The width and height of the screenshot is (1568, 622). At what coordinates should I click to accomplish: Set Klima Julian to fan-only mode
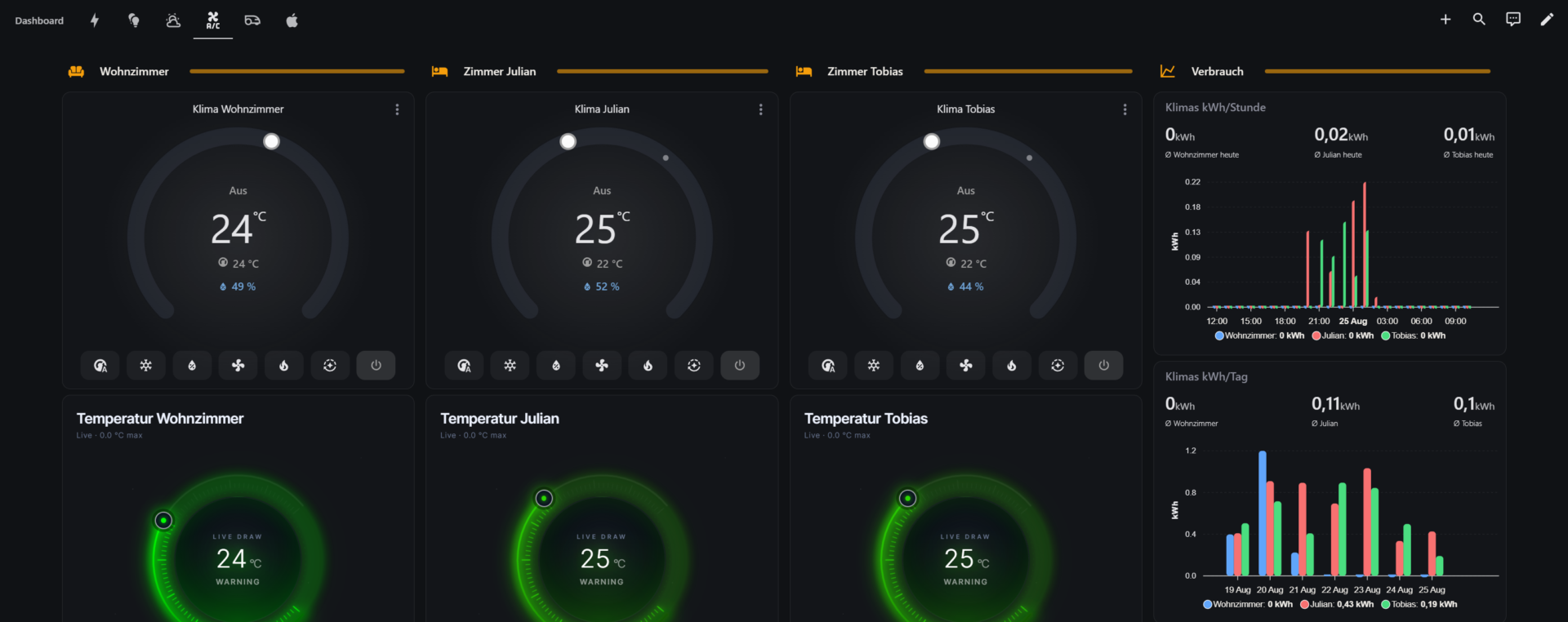coord(602,366)
